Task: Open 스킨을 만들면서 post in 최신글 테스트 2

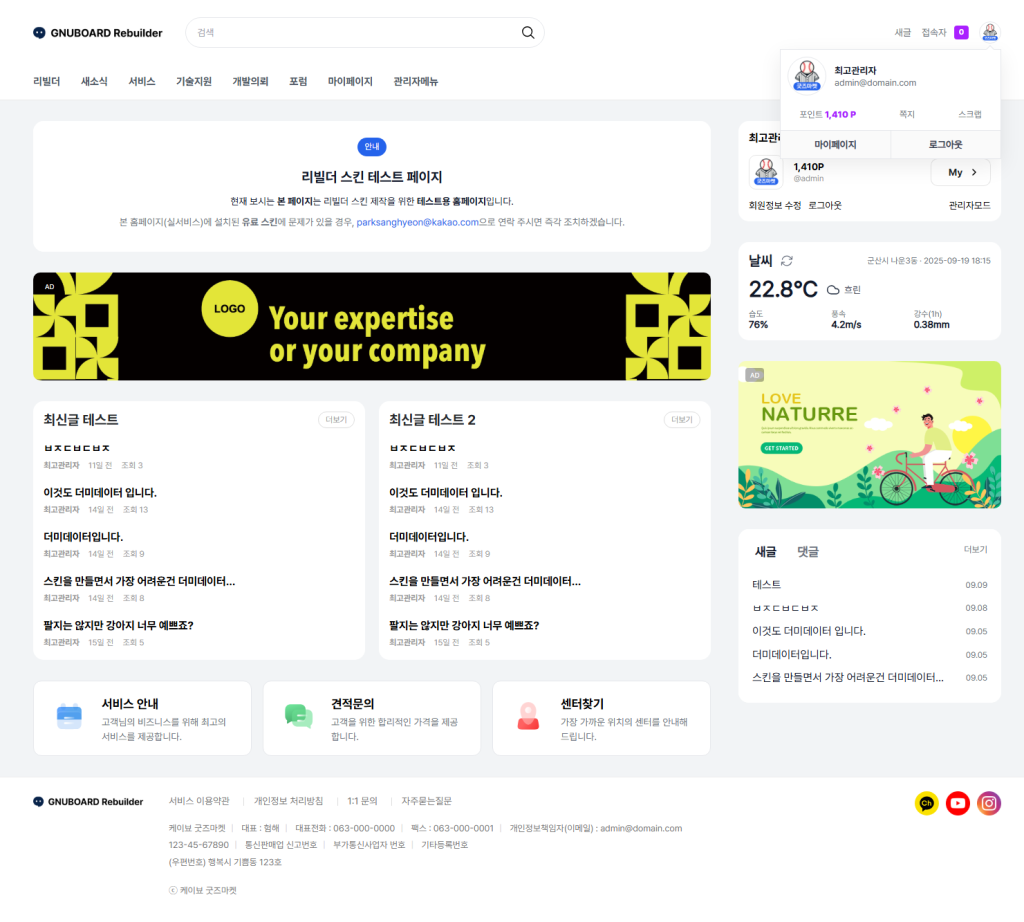Action: pos(485,581)
